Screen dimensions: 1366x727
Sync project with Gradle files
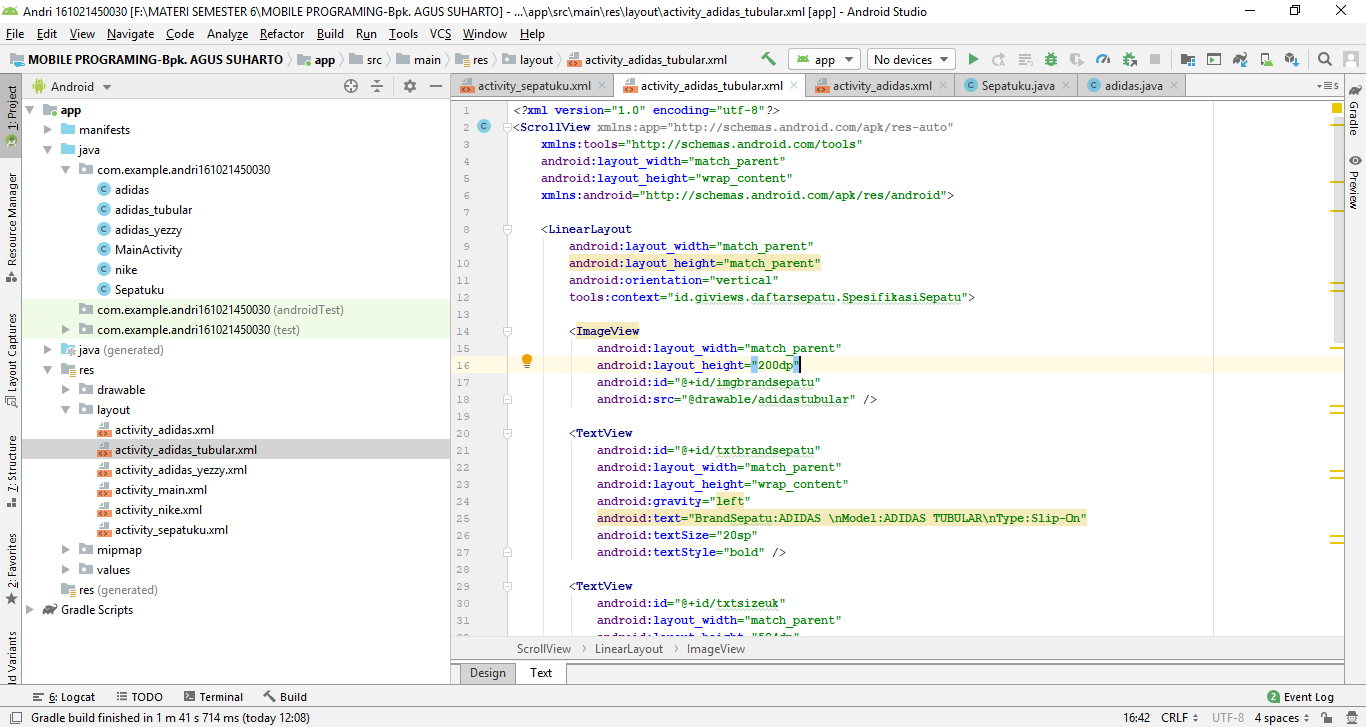pyautogui.click(x=1240, y=59)
